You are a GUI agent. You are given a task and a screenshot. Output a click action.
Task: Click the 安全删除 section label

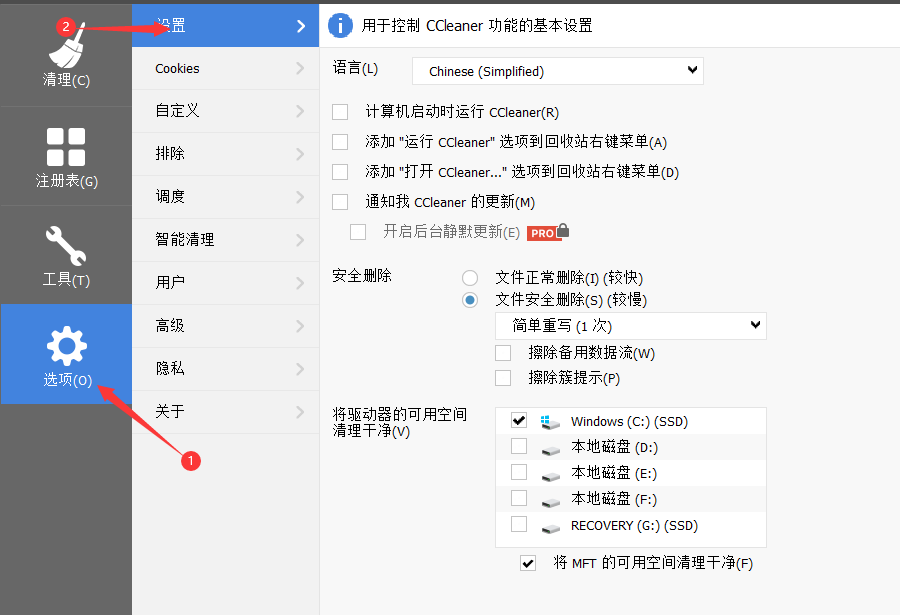click(x=362, y=276)
